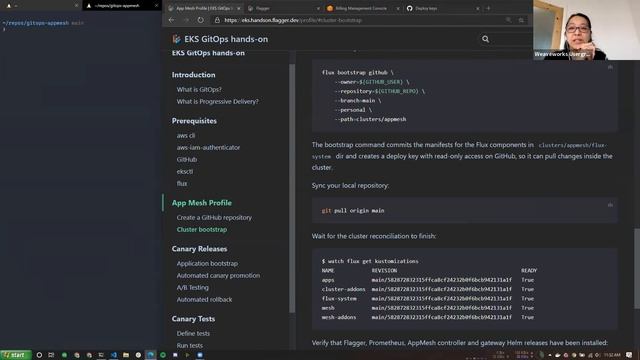Open the A/B Testing page

point(193,287)
